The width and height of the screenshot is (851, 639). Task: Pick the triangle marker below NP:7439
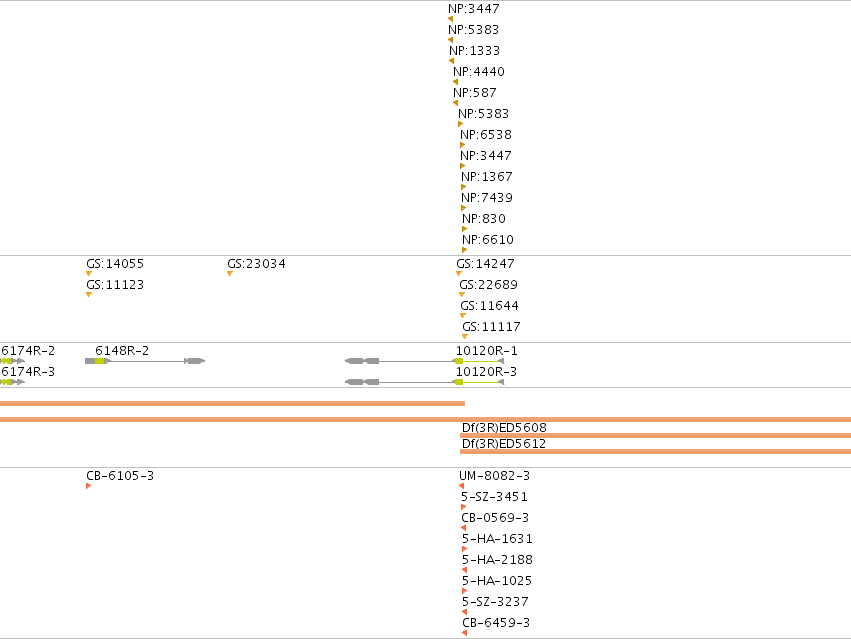coord(463,208)
